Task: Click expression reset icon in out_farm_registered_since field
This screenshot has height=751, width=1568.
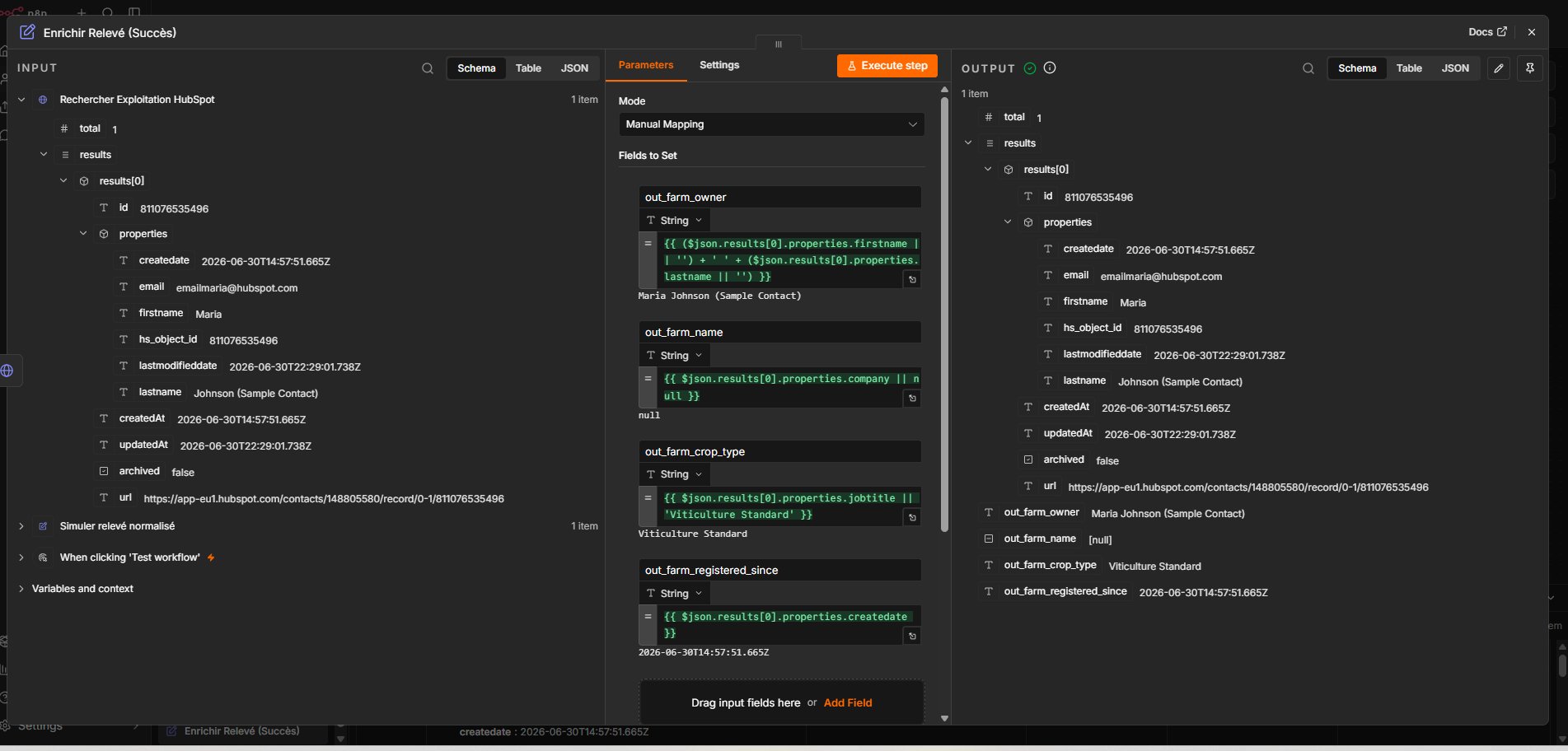Action: (912, 637)
